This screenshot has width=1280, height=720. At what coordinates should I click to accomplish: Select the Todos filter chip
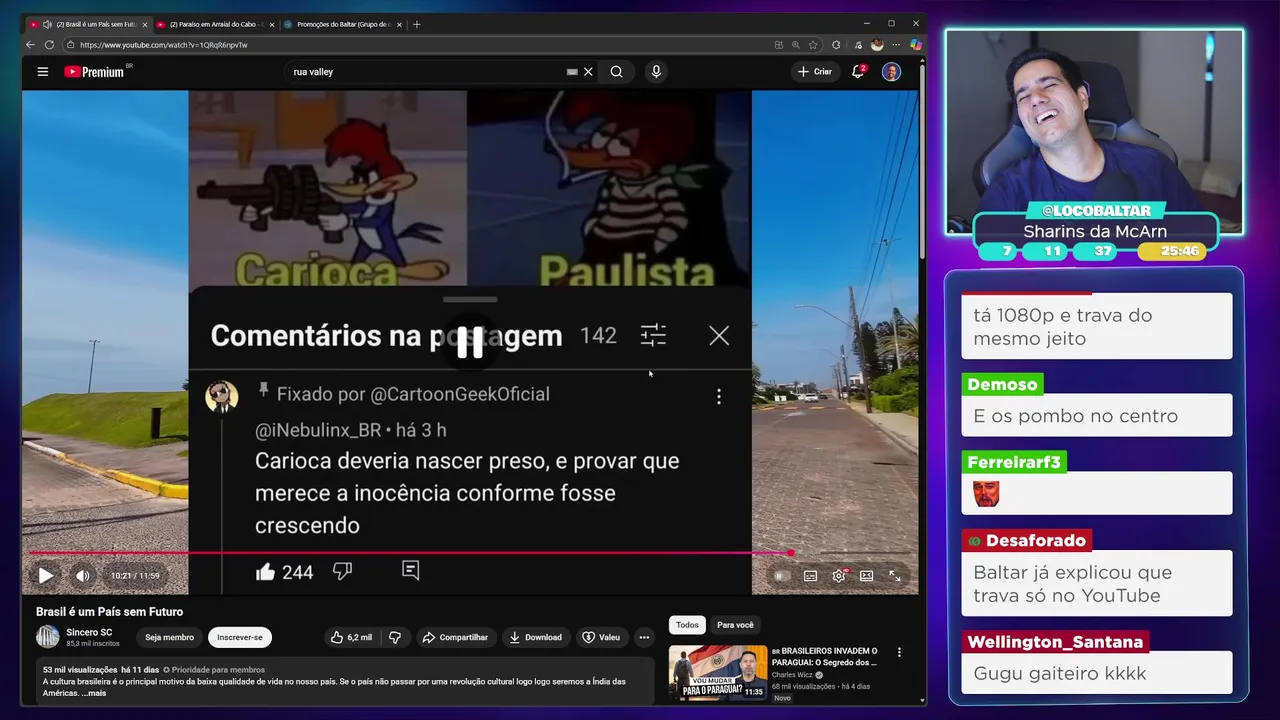pyautogui.click(x=687, y=625)
